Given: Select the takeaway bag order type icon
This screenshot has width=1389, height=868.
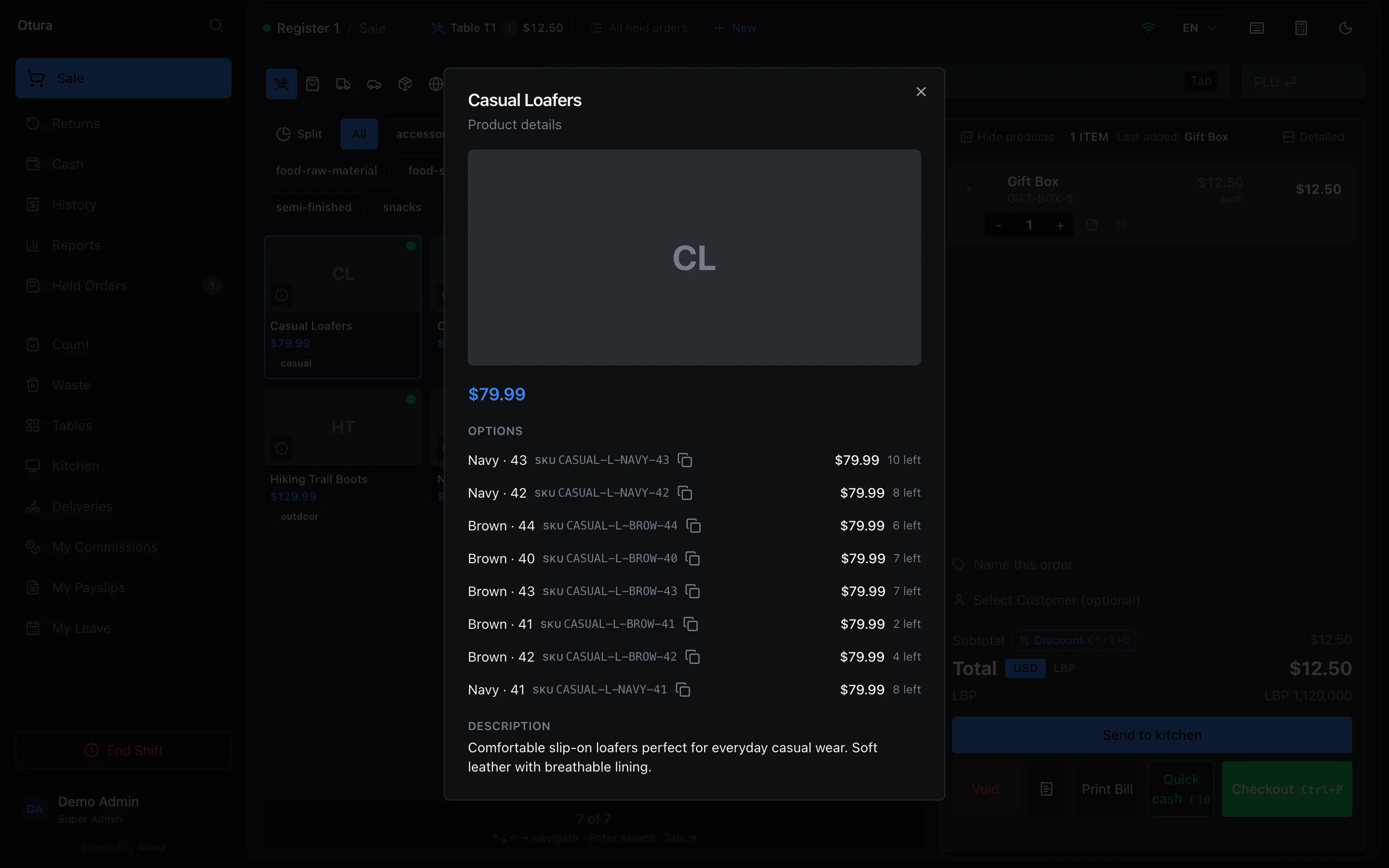Looking at the screenshot, I should point(312,84).
